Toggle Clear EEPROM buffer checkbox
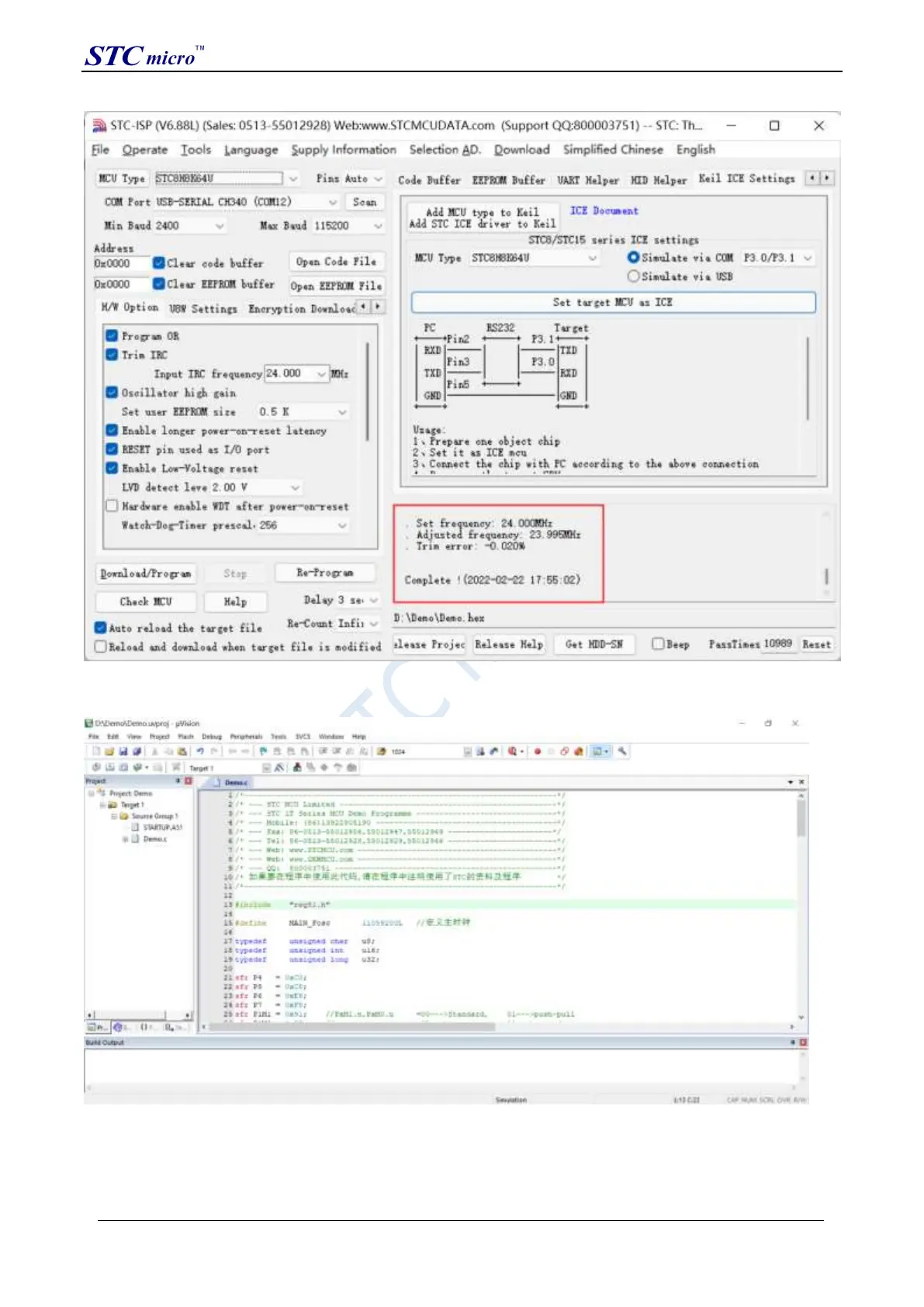 [158, 284]
